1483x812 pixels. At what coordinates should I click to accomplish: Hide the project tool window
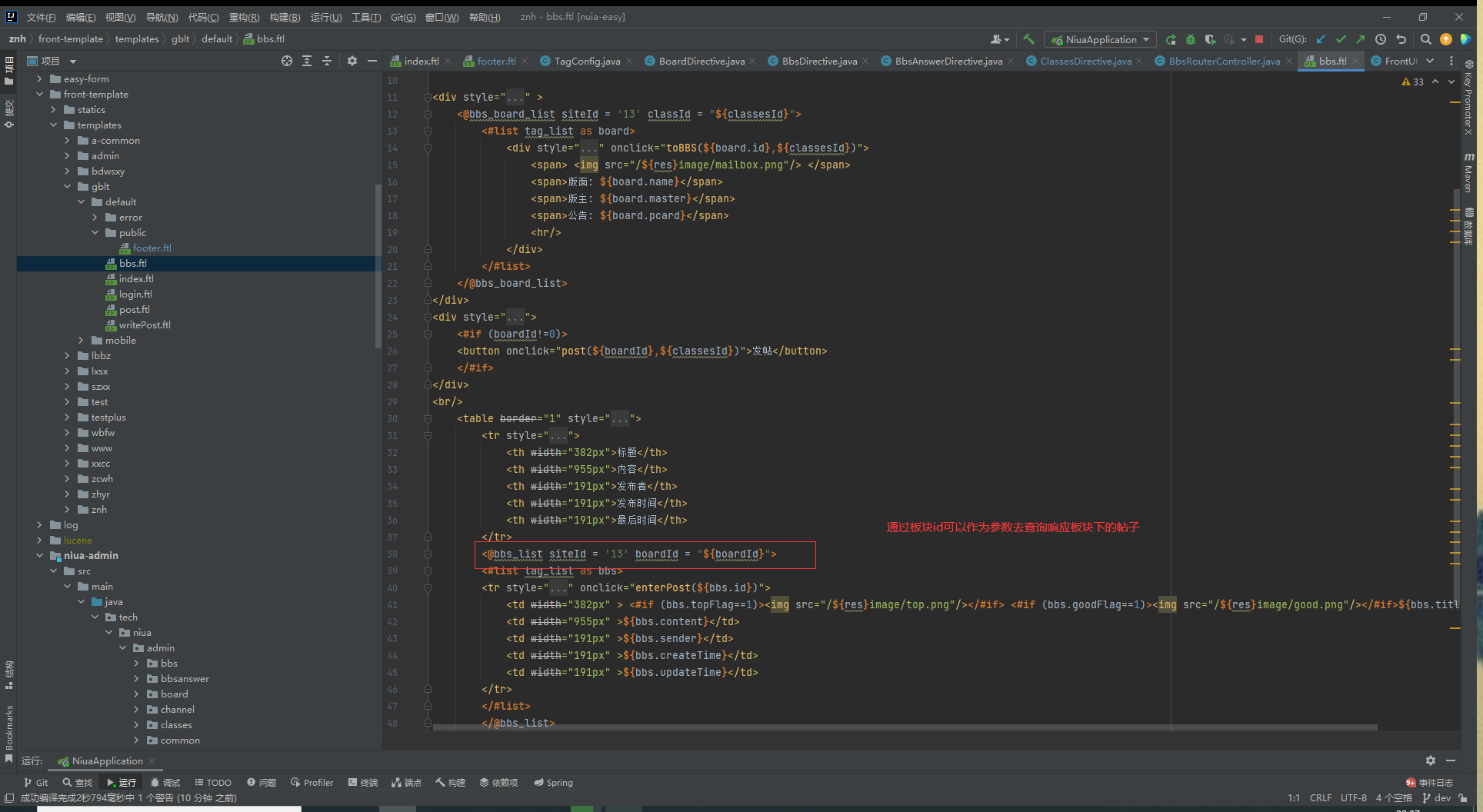pyautogui.click(x=372, y=61)
